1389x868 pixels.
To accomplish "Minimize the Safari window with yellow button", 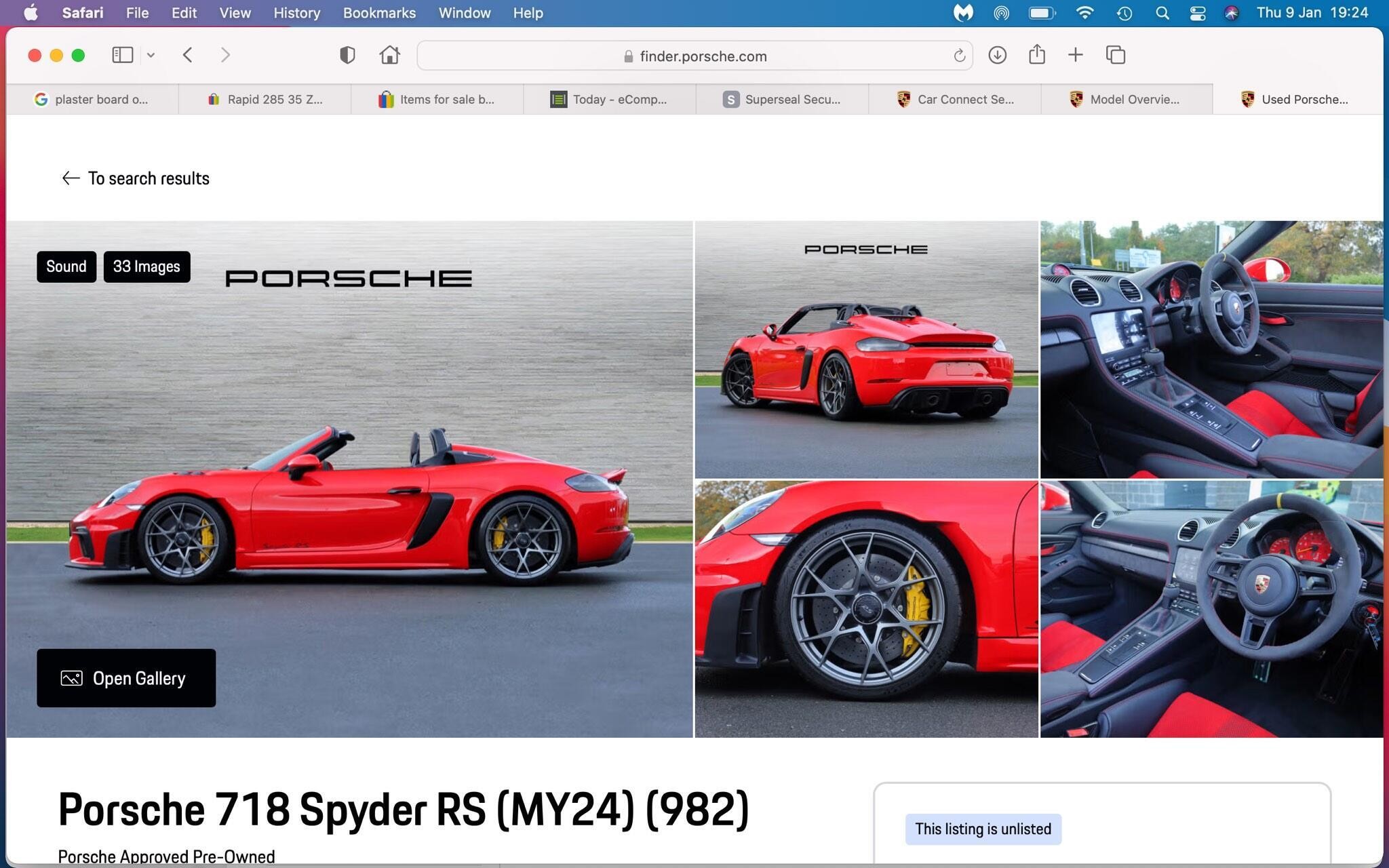I will click(56, 56).
